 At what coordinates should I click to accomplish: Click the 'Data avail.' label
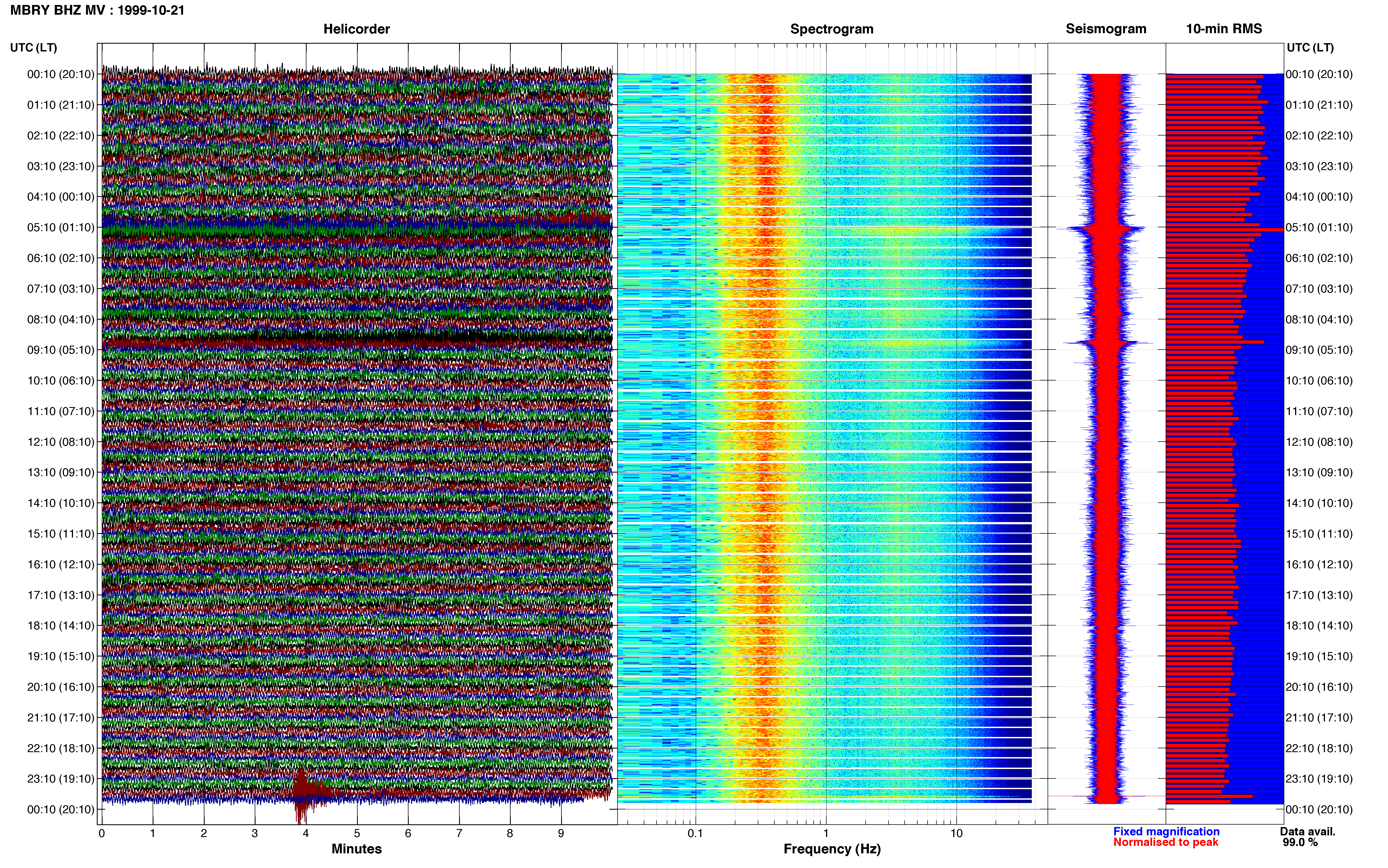pyautogui.click(x=1308, y=831)
